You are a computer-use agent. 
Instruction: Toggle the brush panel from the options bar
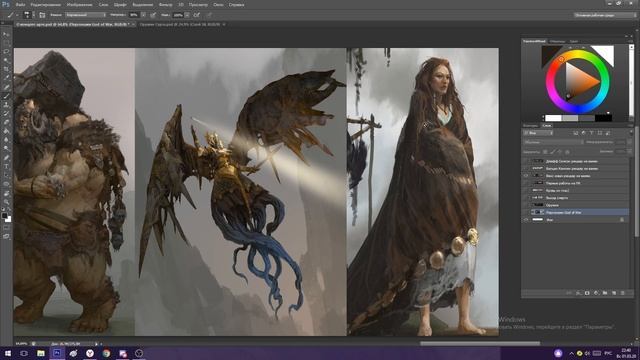[x=42, y=15]
